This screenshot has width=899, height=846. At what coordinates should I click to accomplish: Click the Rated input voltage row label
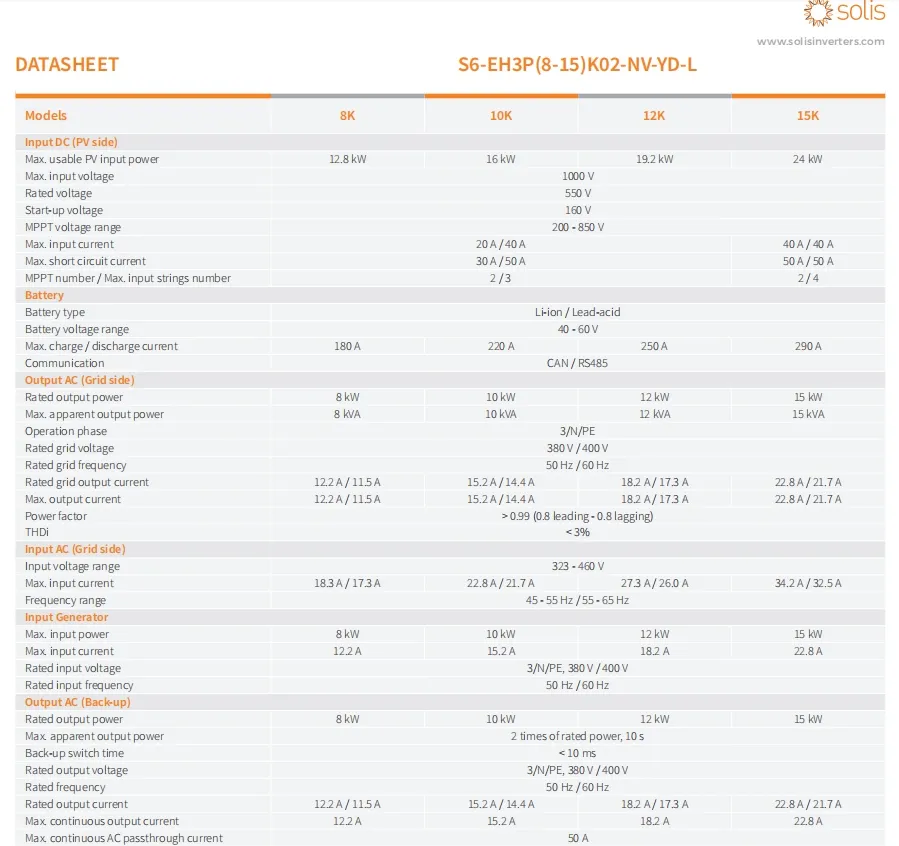click(x=73, y=668)
